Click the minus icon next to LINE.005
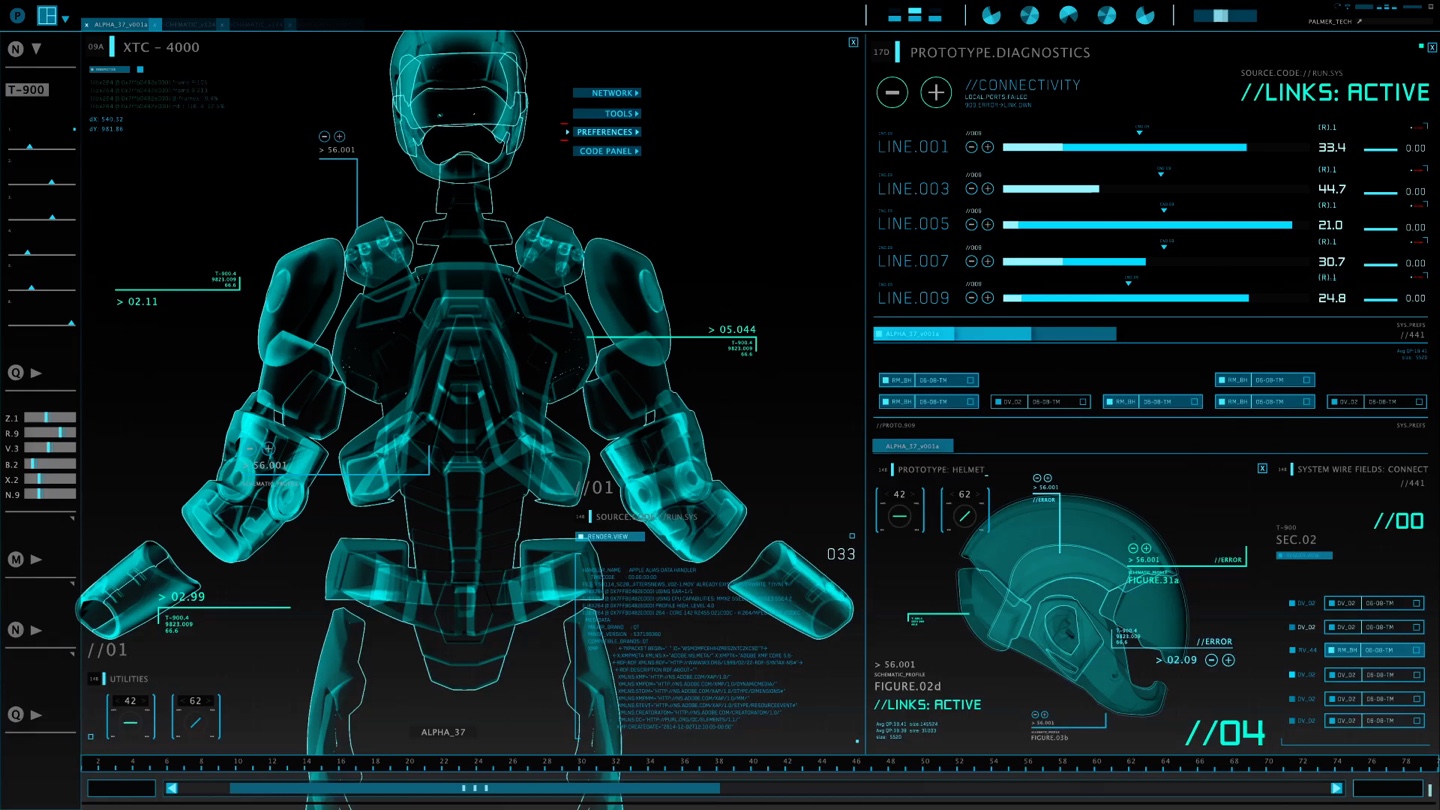This screenshot has height=810, width=1440. [x=971, y=225]
